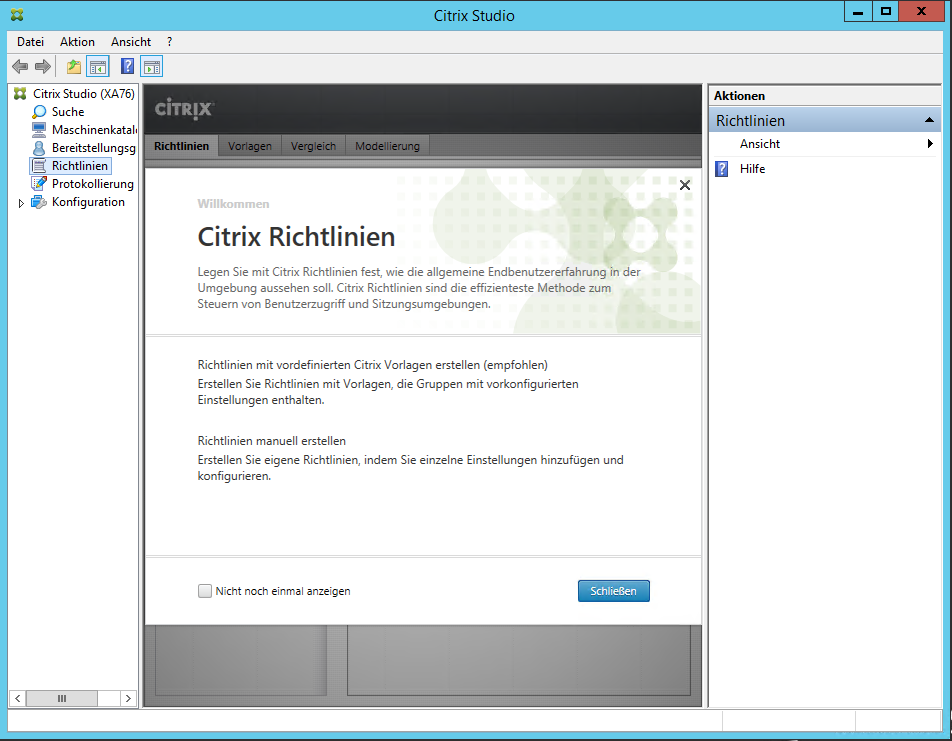Click the Aktionen pane header
Screen dimensions: 952x741
click(x=824, y=95)
